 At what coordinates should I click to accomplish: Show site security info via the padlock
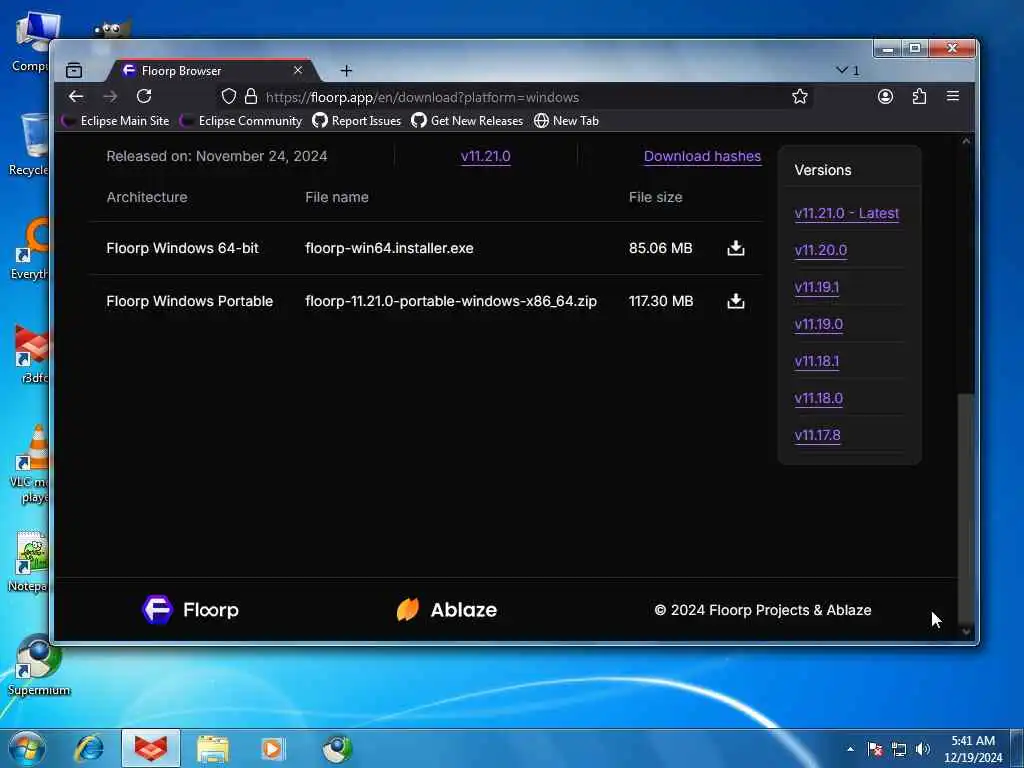click(251, 97)
